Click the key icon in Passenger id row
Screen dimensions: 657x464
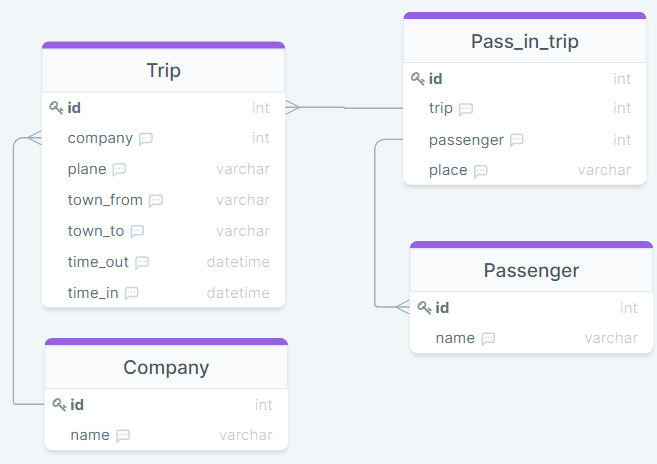tap(424, 308)
